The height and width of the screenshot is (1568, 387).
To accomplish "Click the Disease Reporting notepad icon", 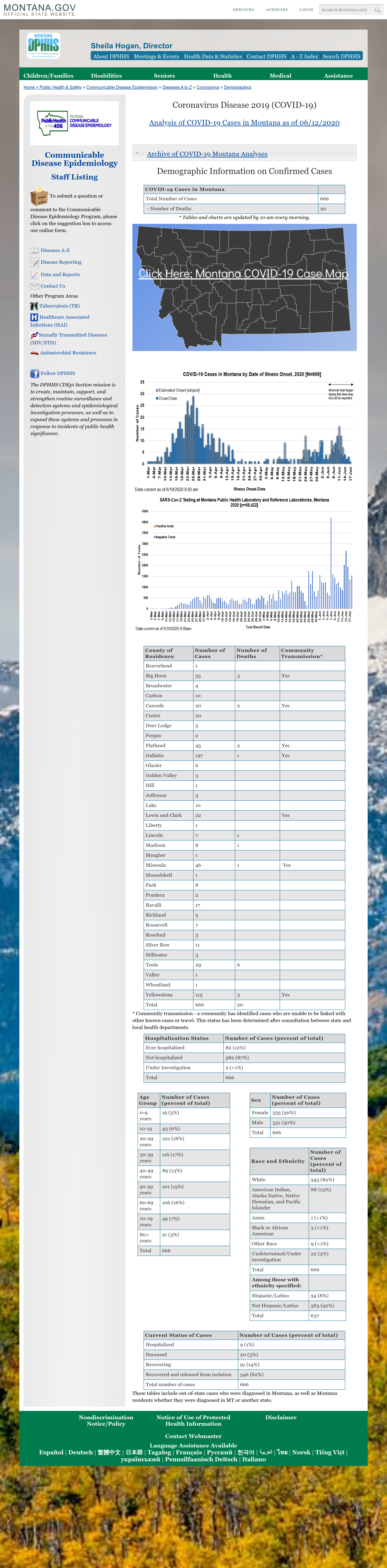I will pyautogui.click(x=35, y=262).
